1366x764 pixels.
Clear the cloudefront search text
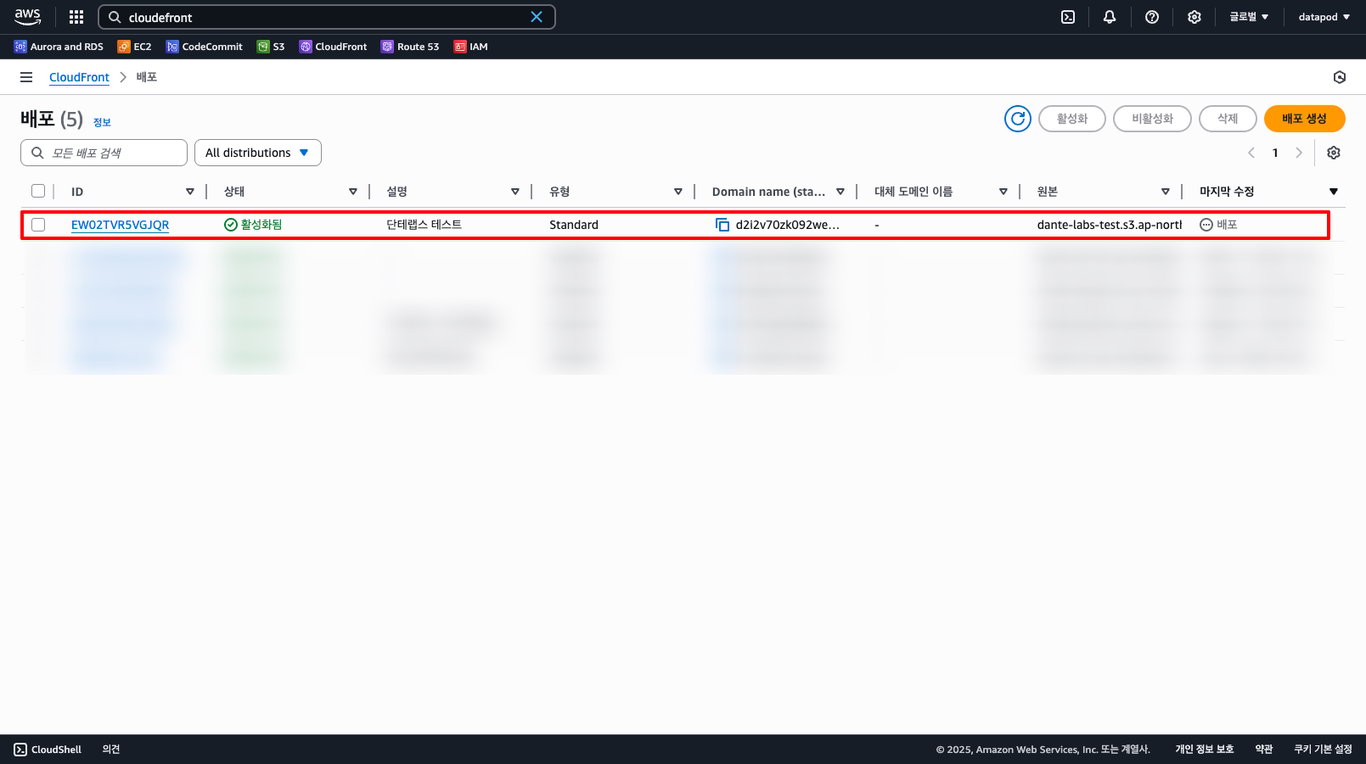[x=537, y=17]
